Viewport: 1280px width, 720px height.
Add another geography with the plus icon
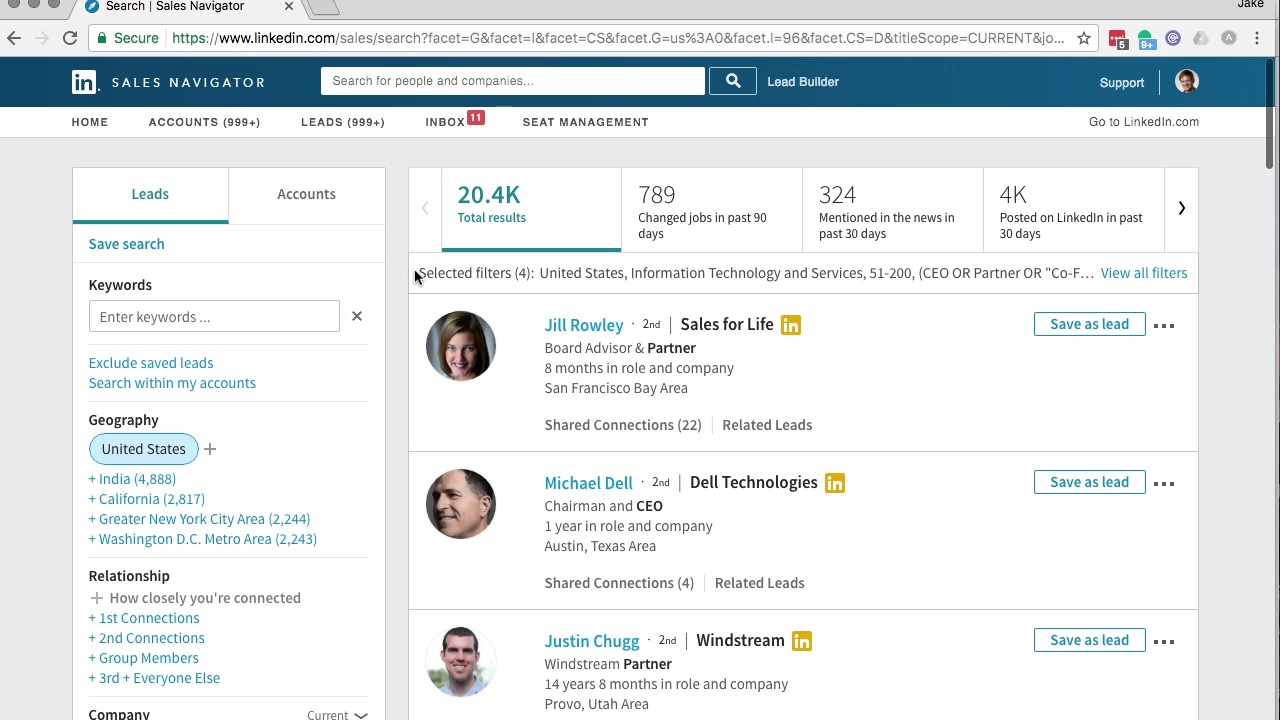pyautogui.click(x=210, y=449)
